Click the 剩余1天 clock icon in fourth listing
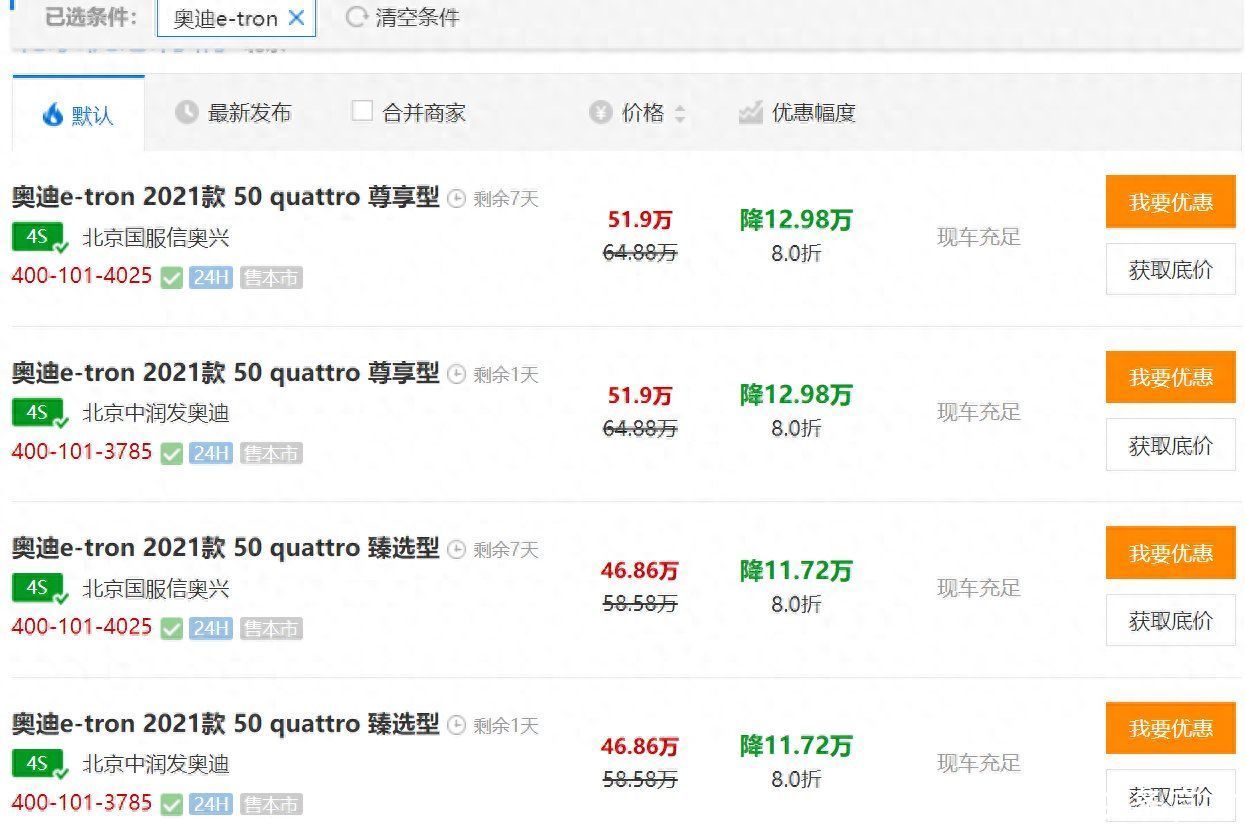 tap(457, 725)
